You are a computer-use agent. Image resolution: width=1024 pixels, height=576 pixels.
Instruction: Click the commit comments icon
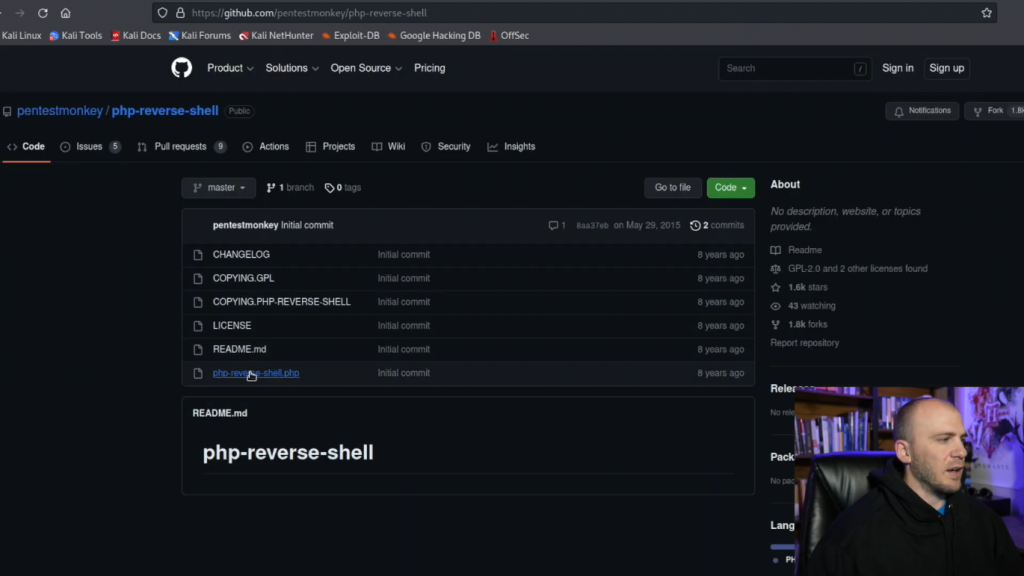click(553, 225)
